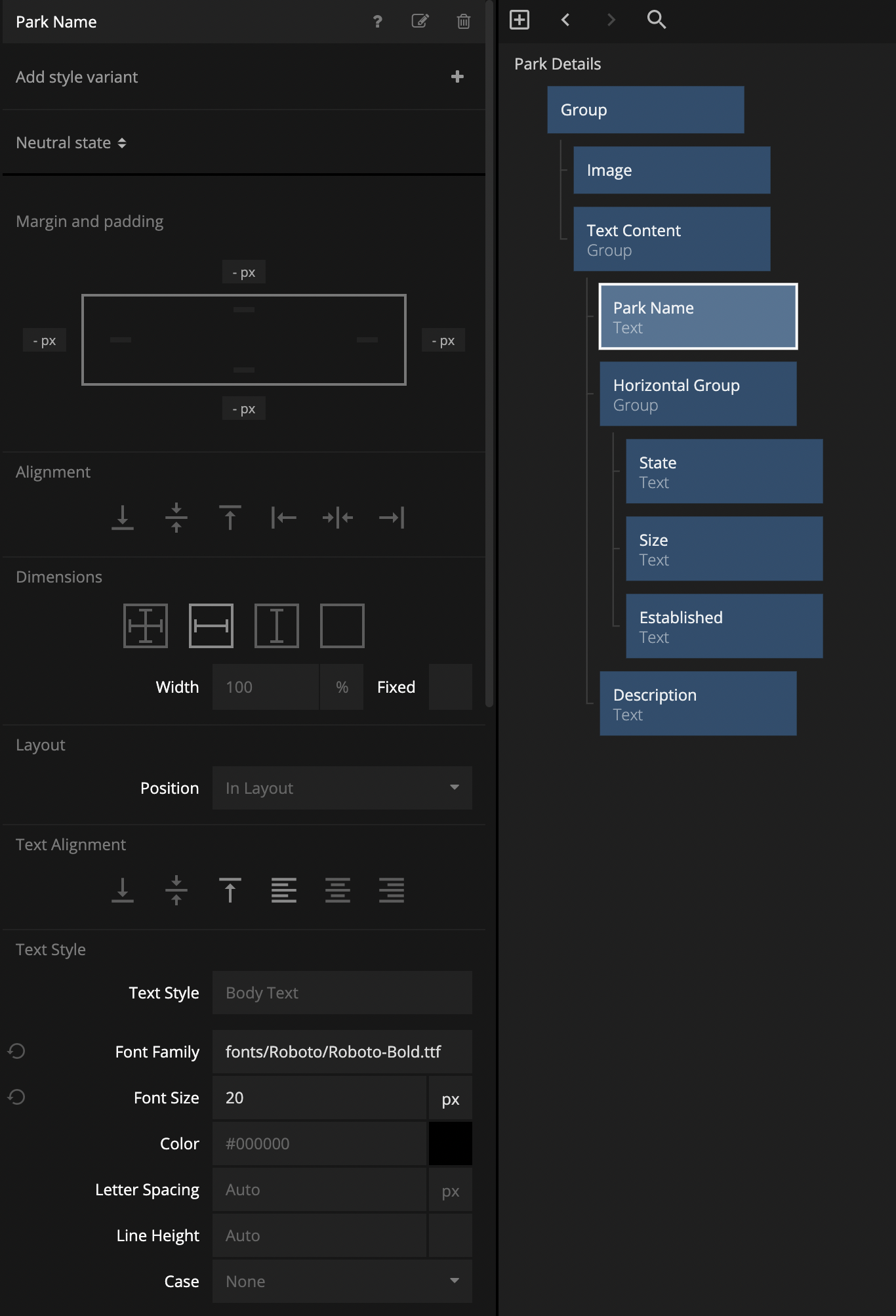Click the help question mark icon
The image size is (896, 1316).
377,22
